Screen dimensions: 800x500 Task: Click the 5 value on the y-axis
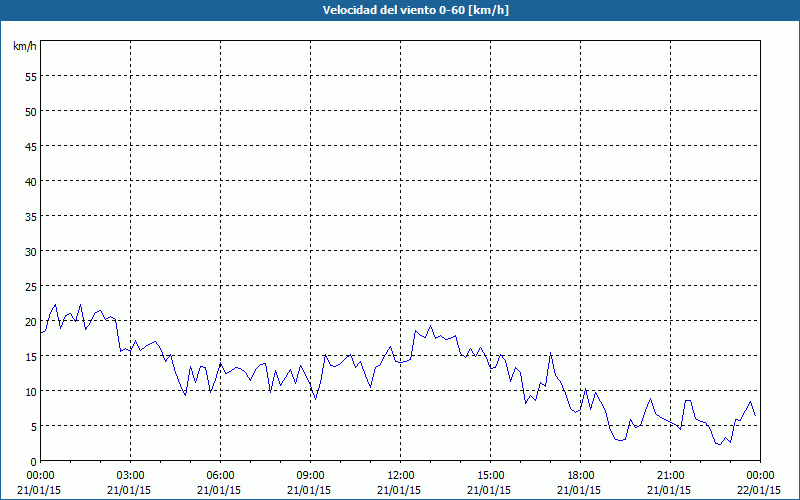pyautogui.click(x=34, y=427)
